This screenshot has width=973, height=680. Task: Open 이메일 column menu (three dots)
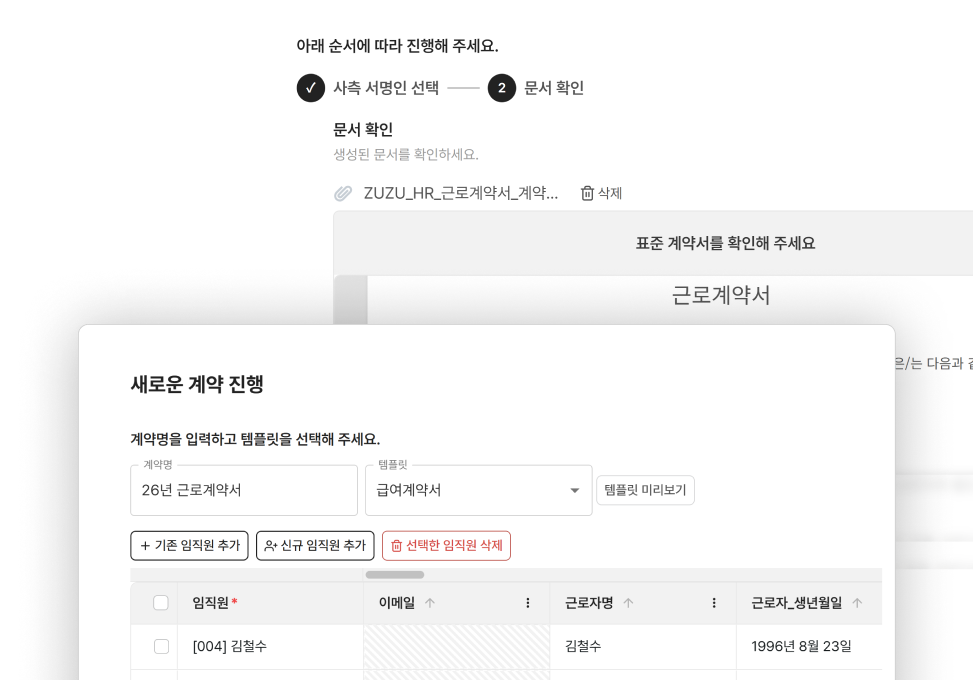click(x=528, y=602)
